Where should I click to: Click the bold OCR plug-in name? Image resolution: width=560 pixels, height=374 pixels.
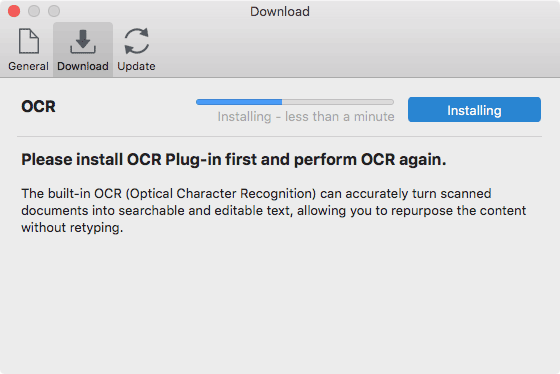[38, 106]
